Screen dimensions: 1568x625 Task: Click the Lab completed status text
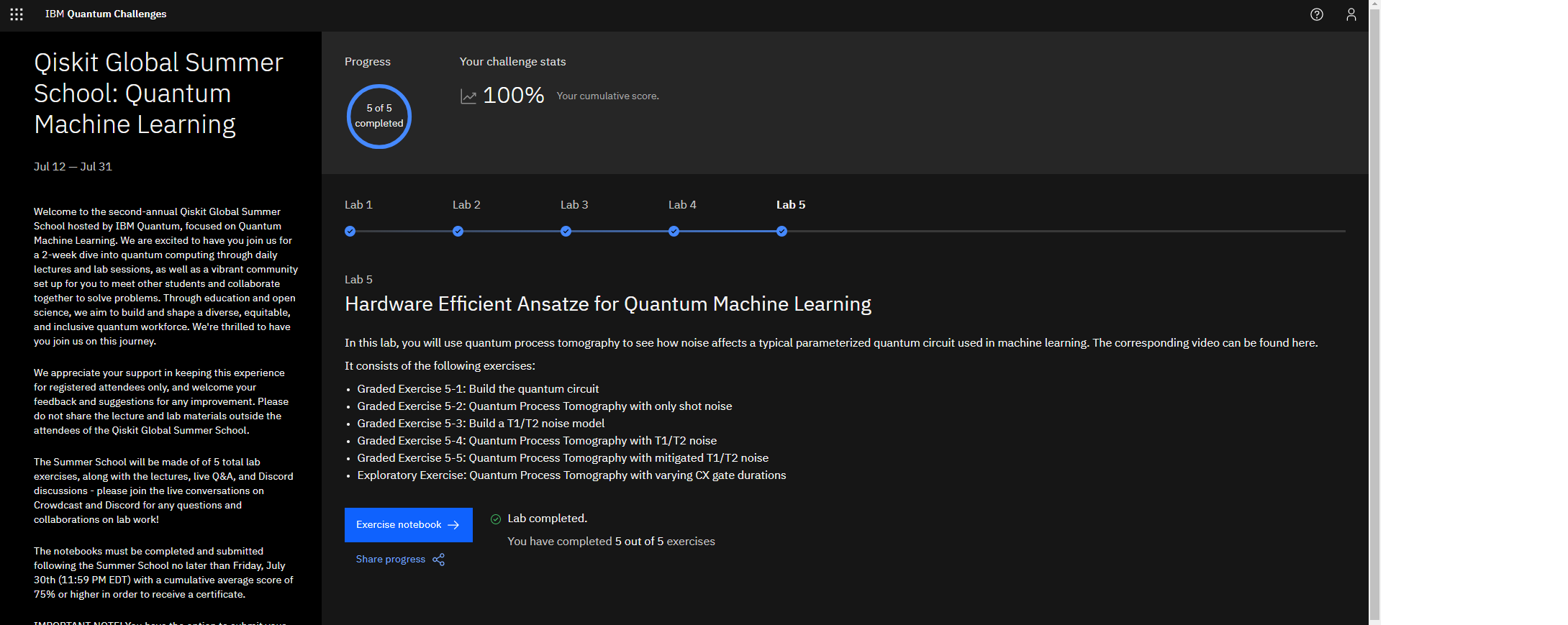pos(548,519)
